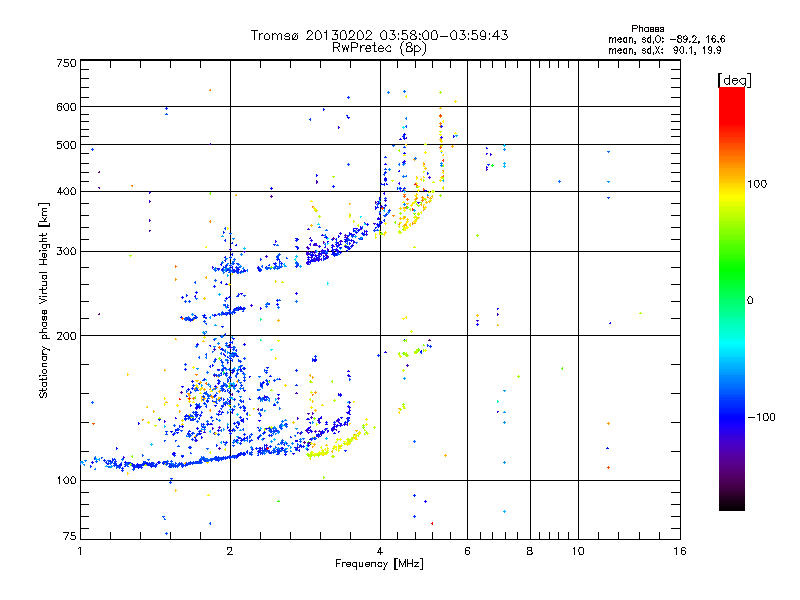Image resolution: width=800 pixels, height=600 pixels.
Task: Click the 'Stationary phase Virtual Height [km]' axis title
Action: point(44,301)
